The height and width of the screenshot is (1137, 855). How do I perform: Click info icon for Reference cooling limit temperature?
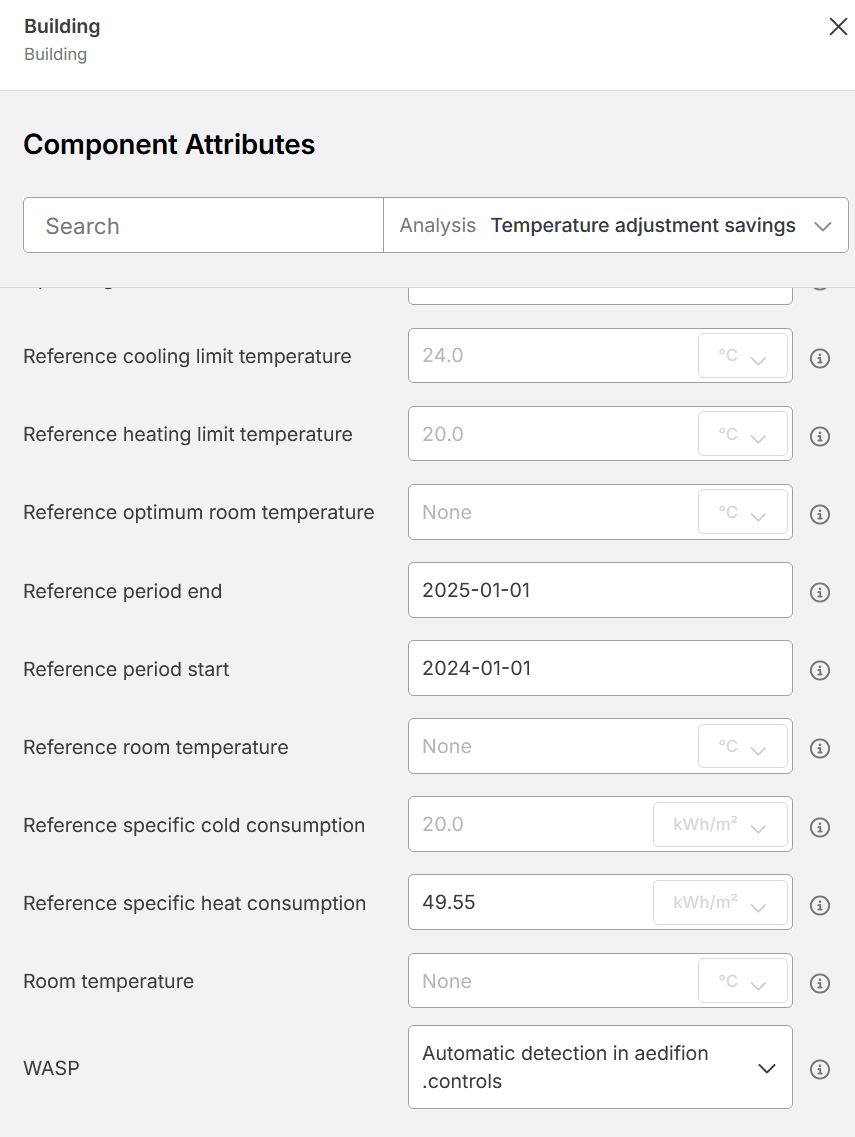pos(819,358)
